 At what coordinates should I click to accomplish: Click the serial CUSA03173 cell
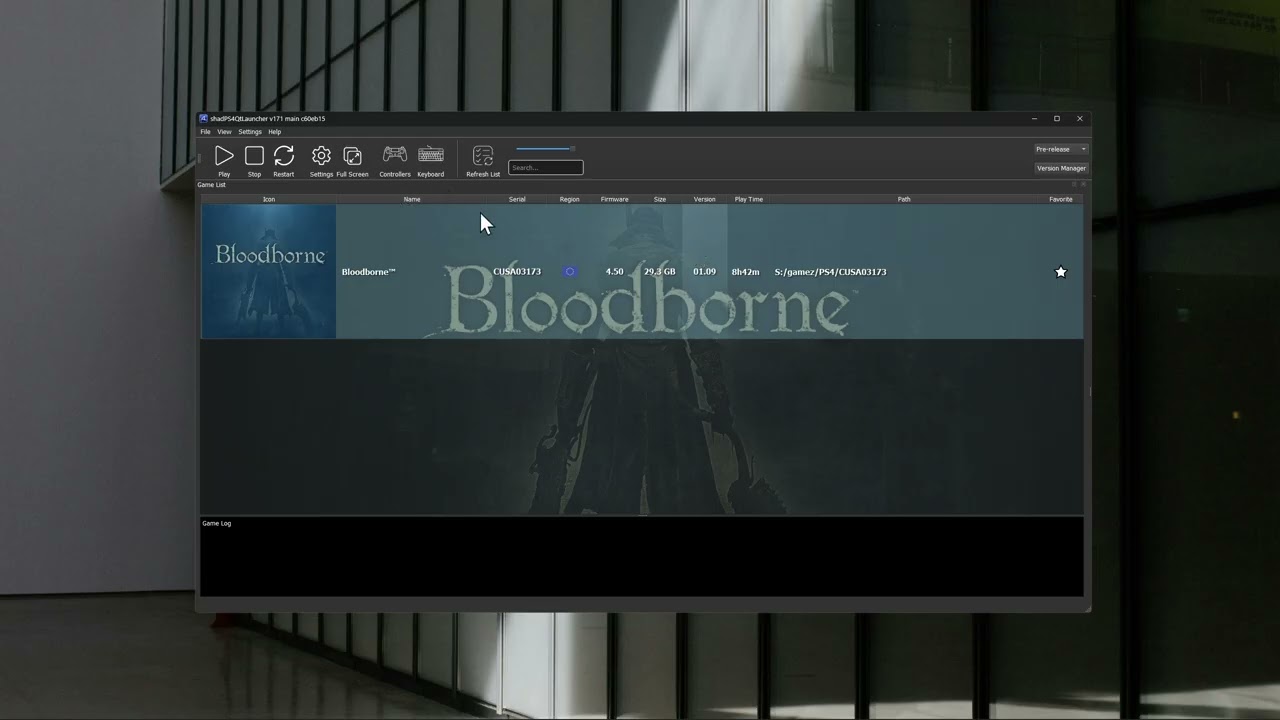[x=517, y=272]
